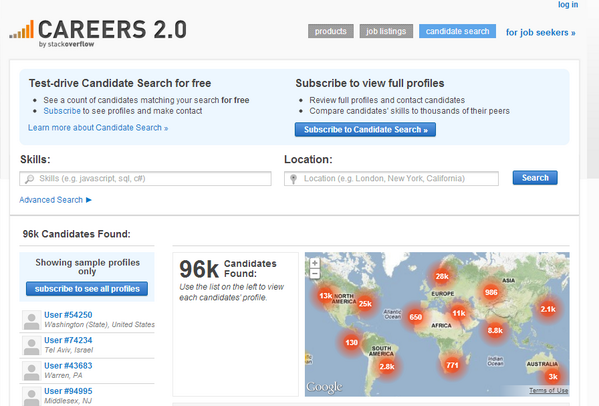
Task: Select the 2.1k map cluster marker
Action: point(548,309)
